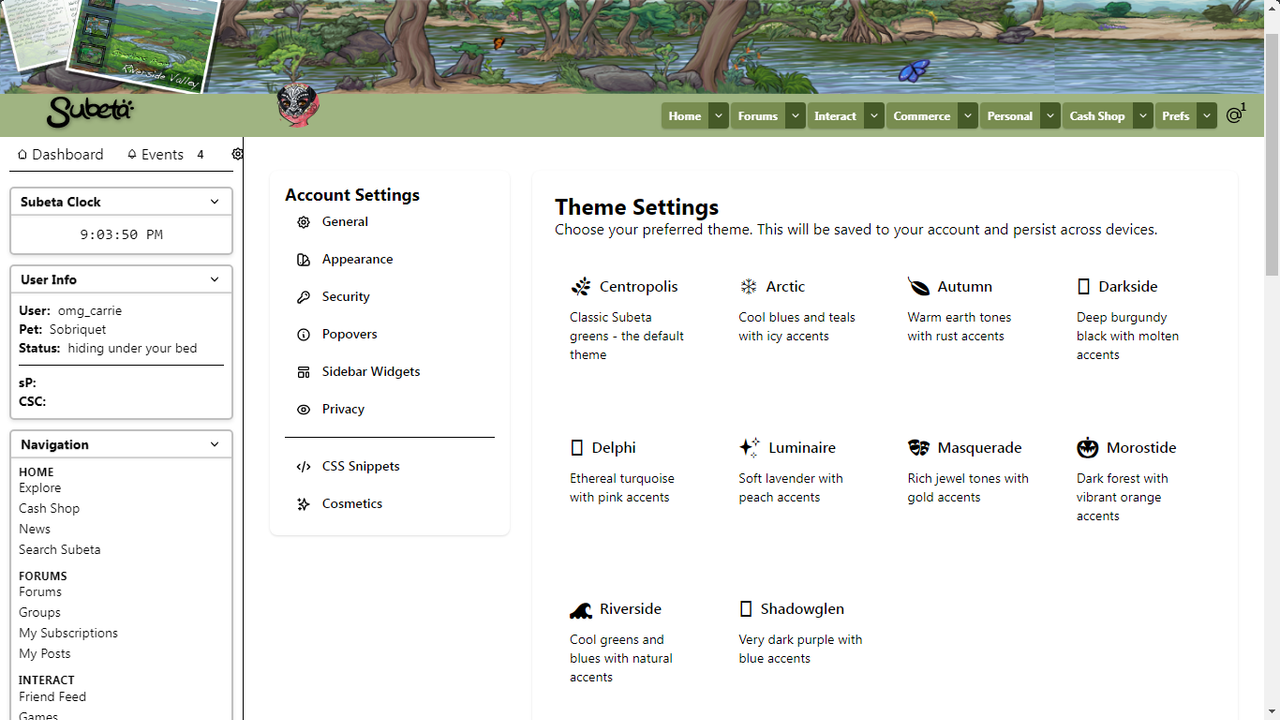Click the Autumn leaf icon
Screen dimensions: 1280x720
tap(918, 287)
